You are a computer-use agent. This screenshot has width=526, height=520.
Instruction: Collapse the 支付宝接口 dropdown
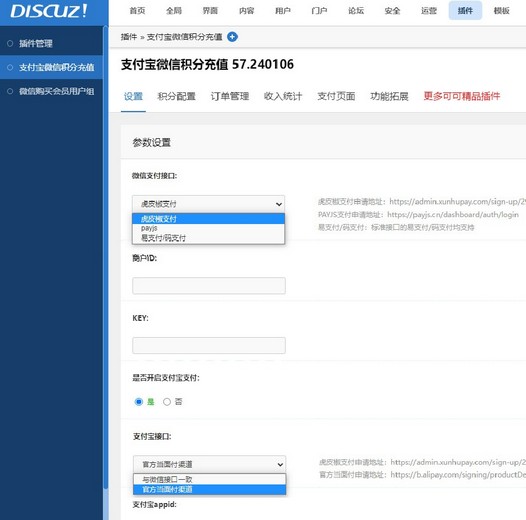click(x=210, y=464)
